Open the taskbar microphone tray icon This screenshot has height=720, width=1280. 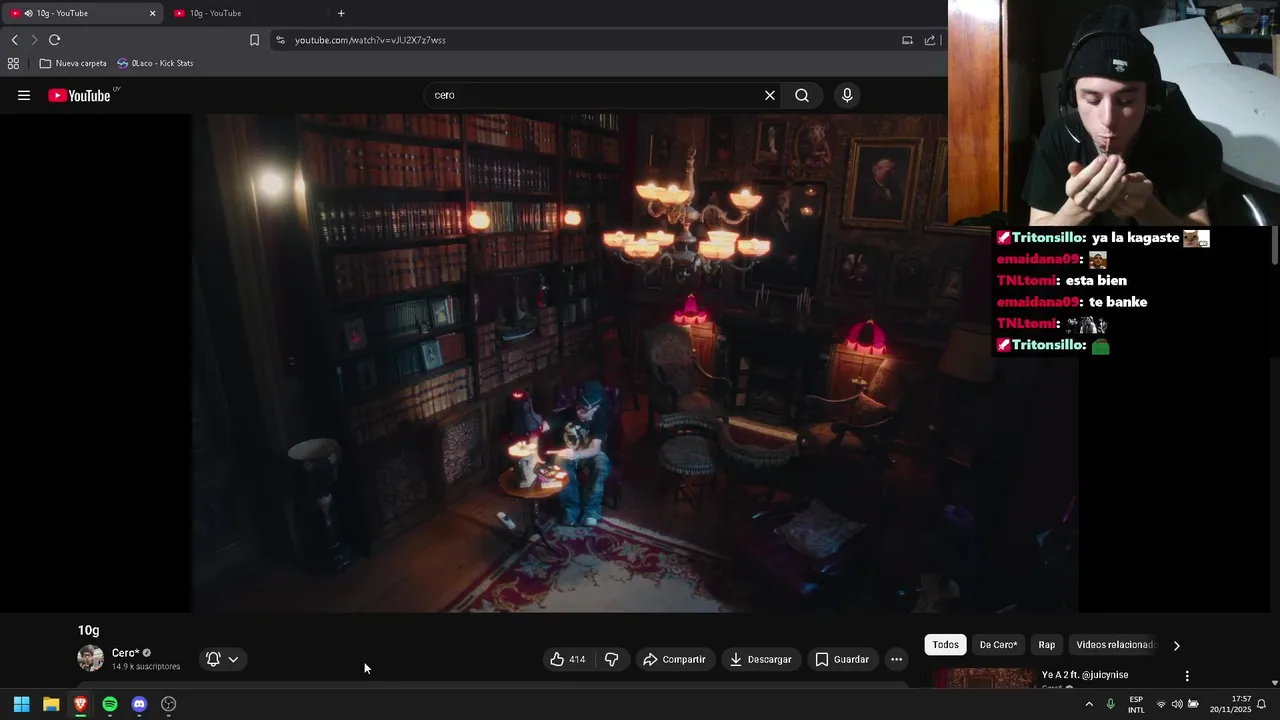coord(1111,704)
